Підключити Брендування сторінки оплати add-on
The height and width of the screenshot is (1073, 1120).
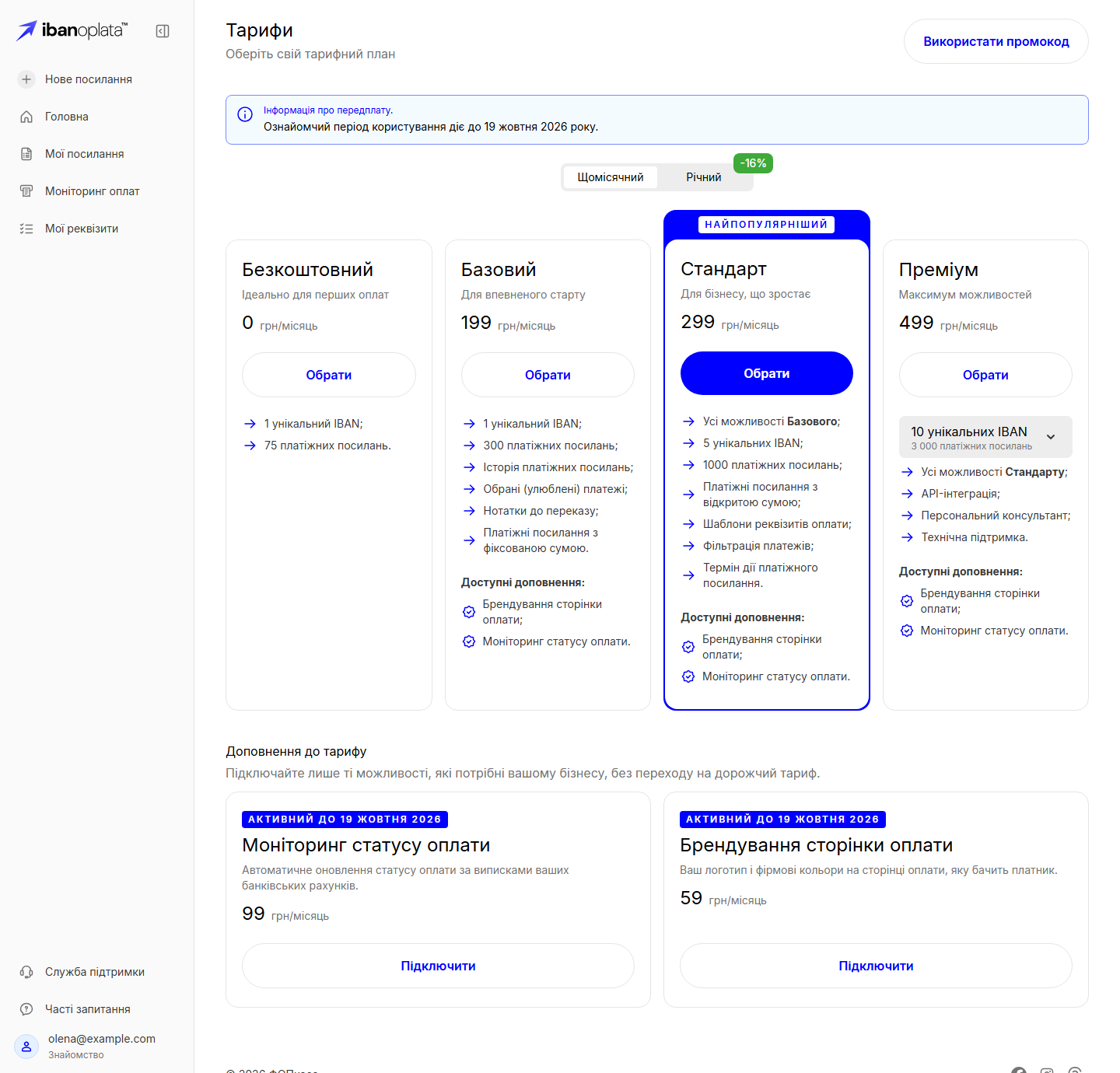876,966
